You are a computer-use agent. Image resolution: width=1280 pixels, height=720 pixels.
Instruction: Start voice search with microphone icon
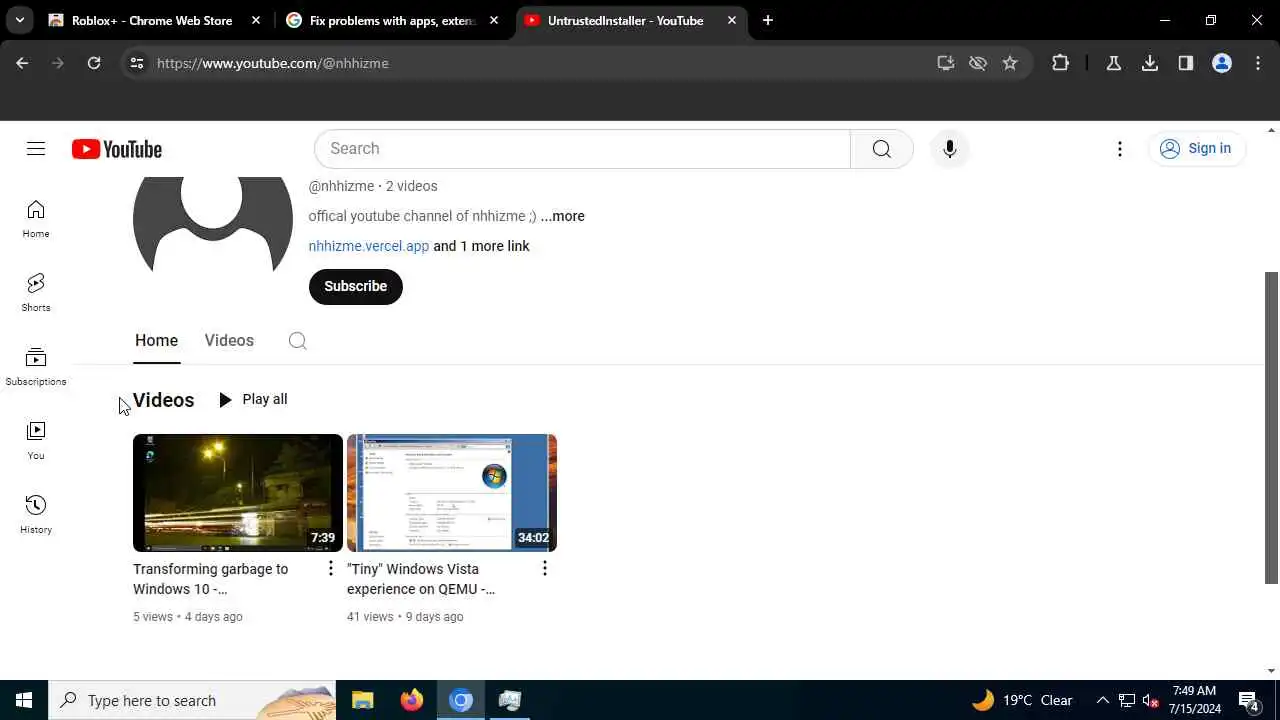949,149
